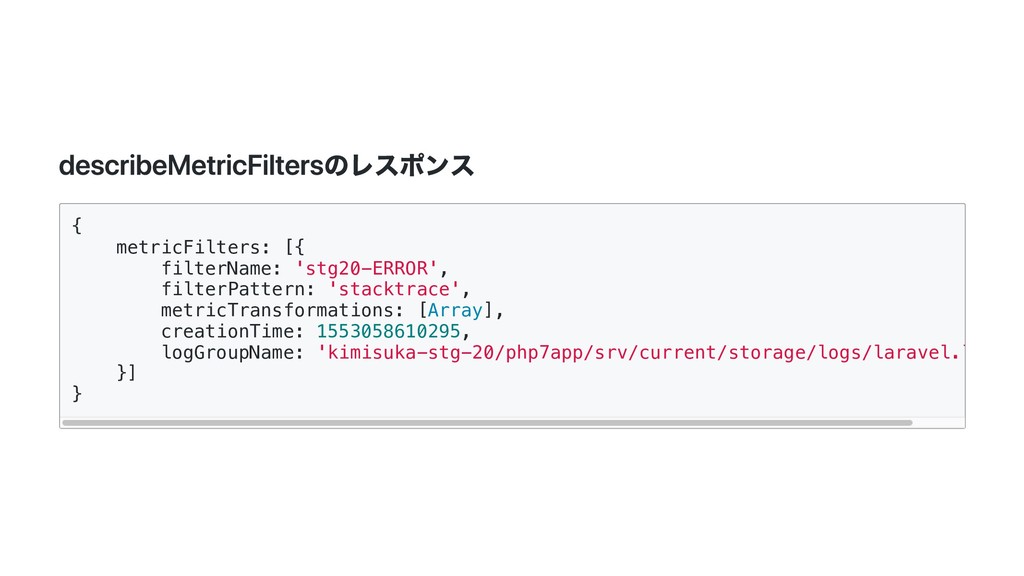Click the word レスポンス in the heading
This screenshot has height=576, width=1024.
coord(412,165)
